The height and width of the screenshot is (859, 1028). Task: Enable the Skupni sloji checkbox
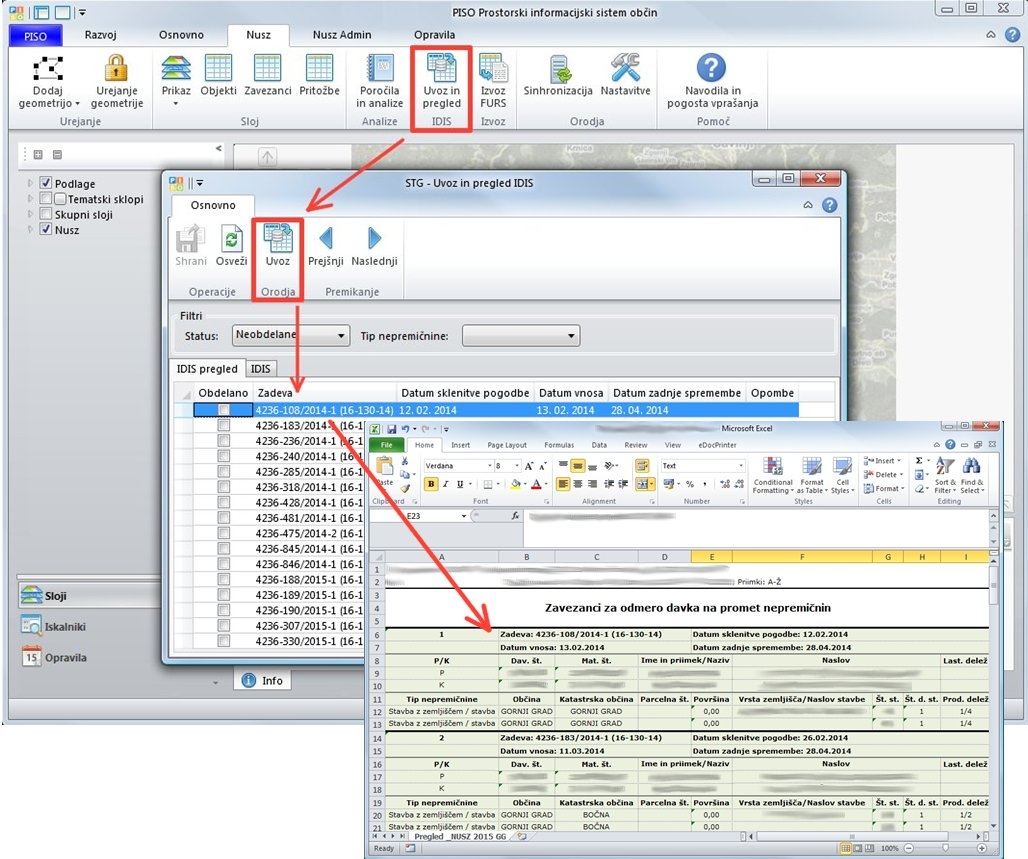tap(46, 214)
